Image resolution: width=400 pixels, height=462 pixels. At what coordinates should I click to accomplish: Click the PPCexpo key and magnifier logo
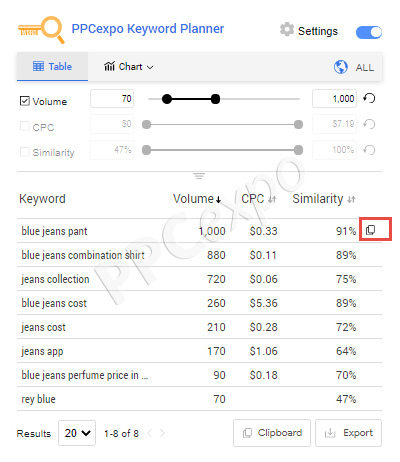41,29
